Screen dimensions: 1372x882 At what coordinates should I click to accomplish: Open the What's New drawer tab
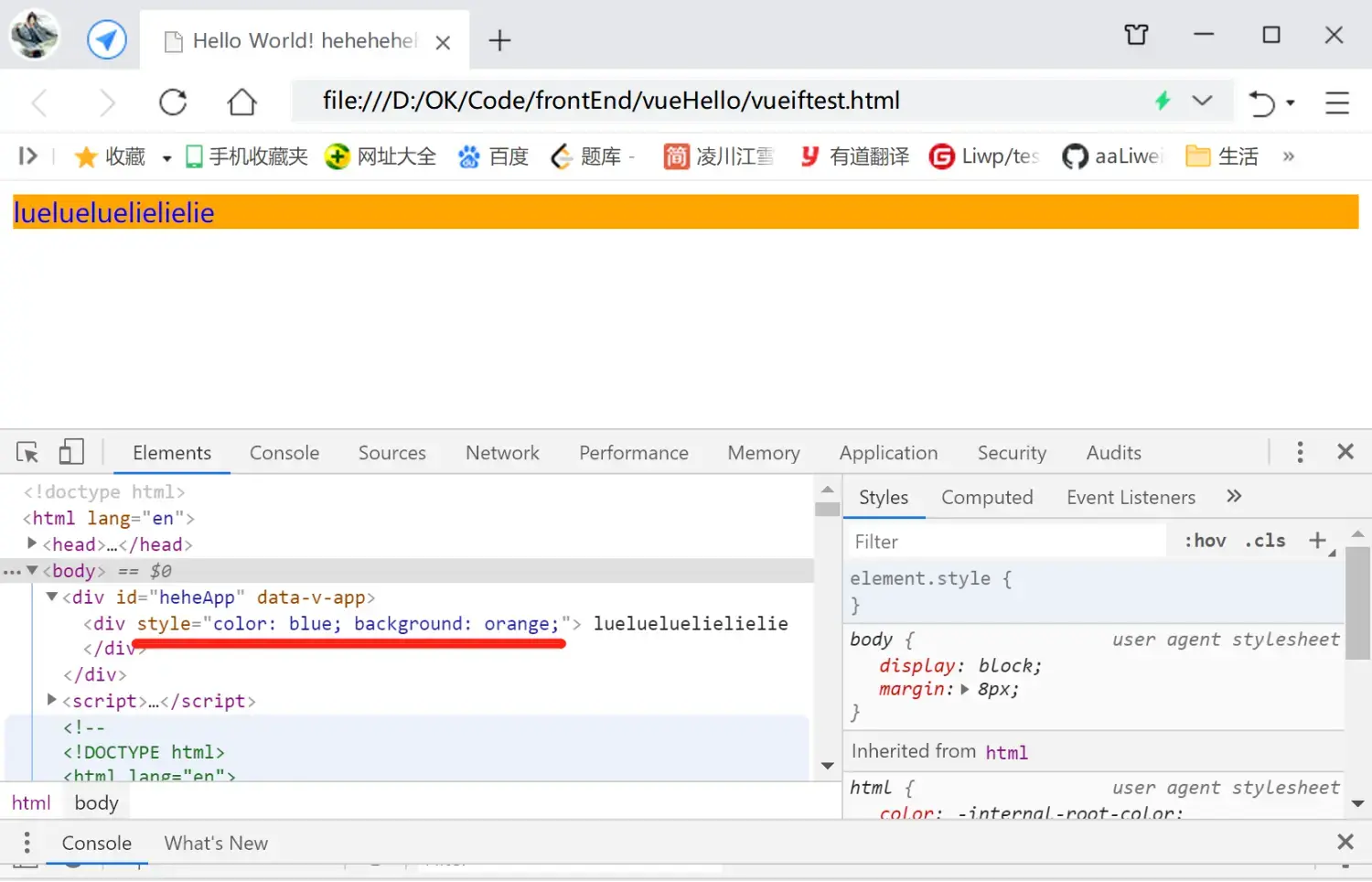pos(216,843)
